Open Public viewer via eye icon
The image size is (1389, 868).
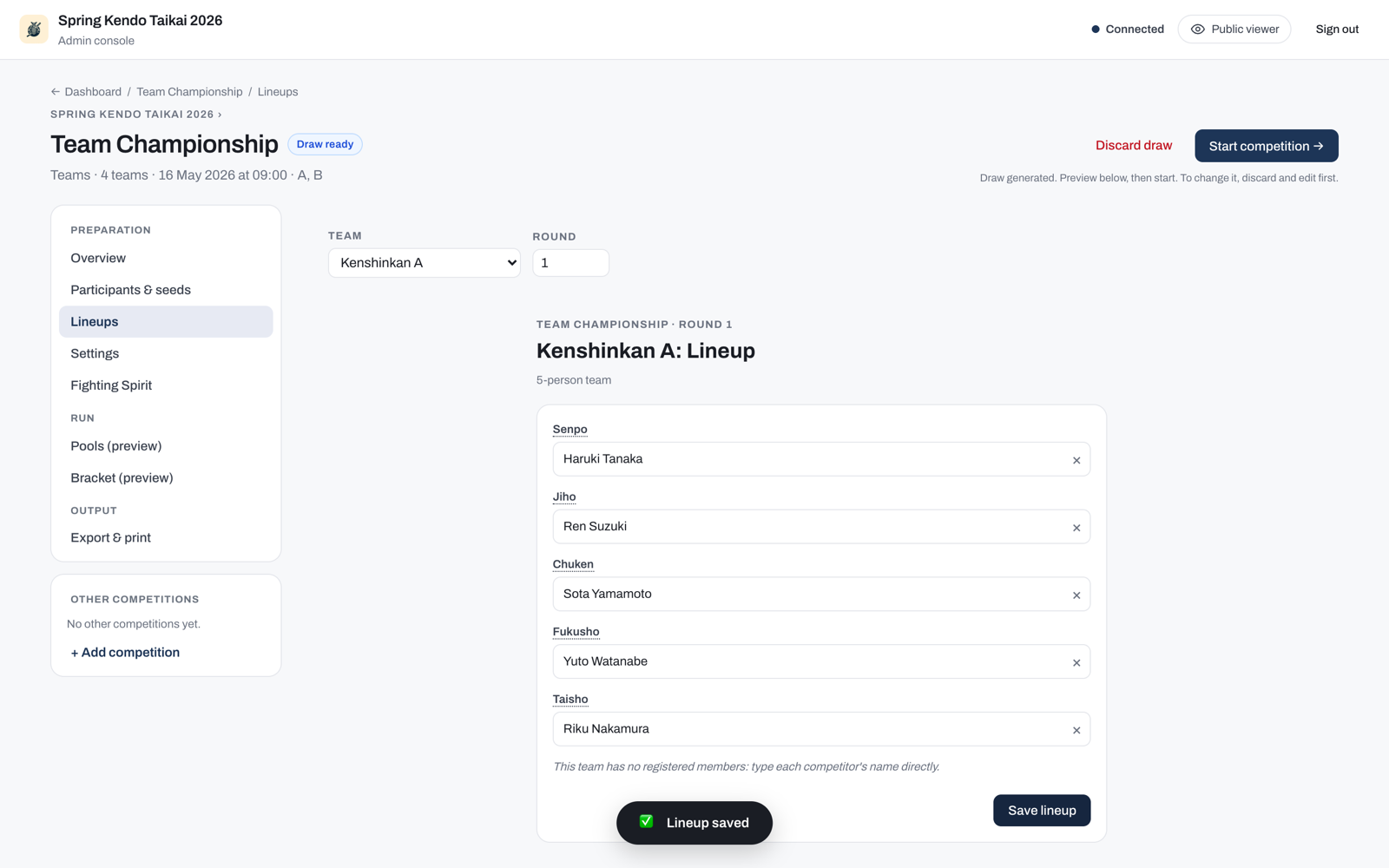1197,30
